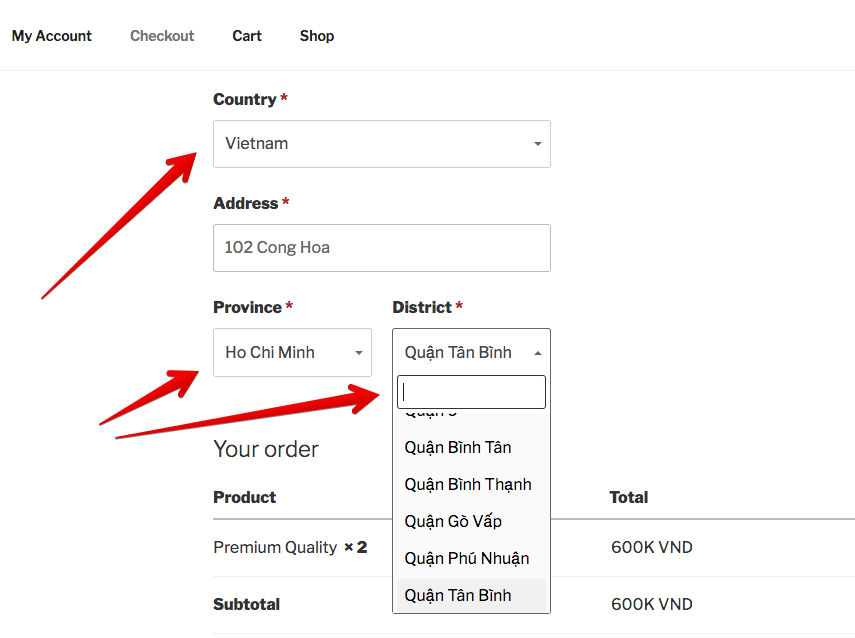Go to the Checkout page
This screenshot has width=855, height=638.
point(162,36)
